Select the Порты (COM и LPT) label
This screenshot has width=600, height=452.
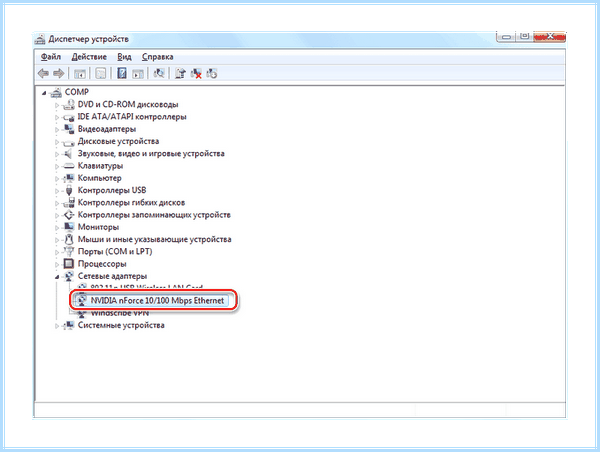click(x=115, y=251)
